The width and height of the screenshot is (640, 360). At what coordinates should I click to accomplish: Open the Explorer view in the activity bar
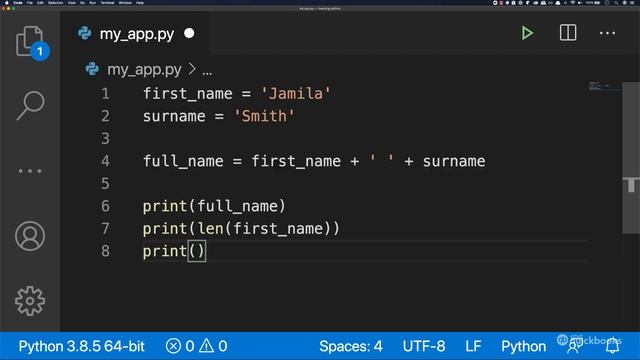[x=30, y=42]
